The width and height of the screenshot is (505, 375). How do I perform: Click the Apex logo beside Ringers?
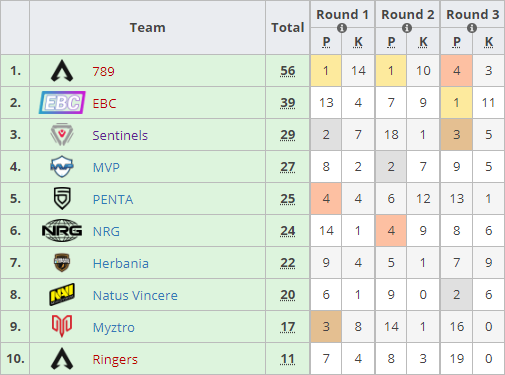pos(62,359)
